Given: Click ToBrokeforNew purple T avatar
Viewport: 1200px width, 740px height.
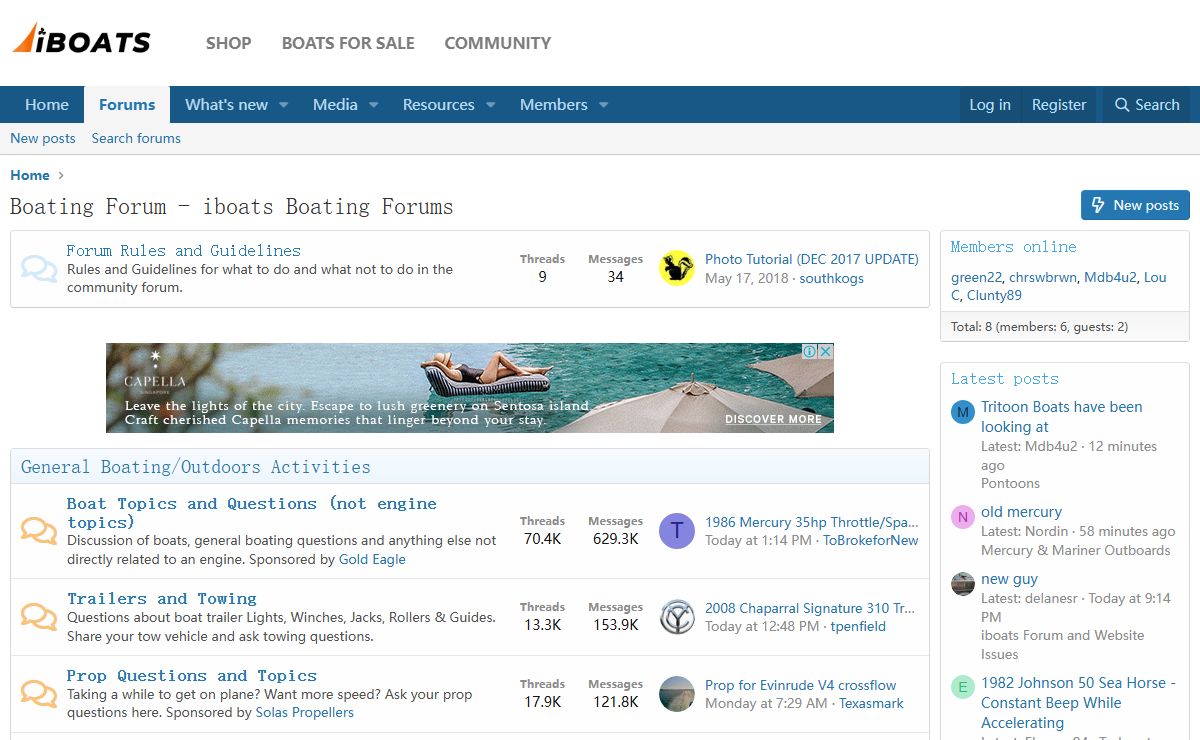Looking at the screenshot, I should point(677,530).
